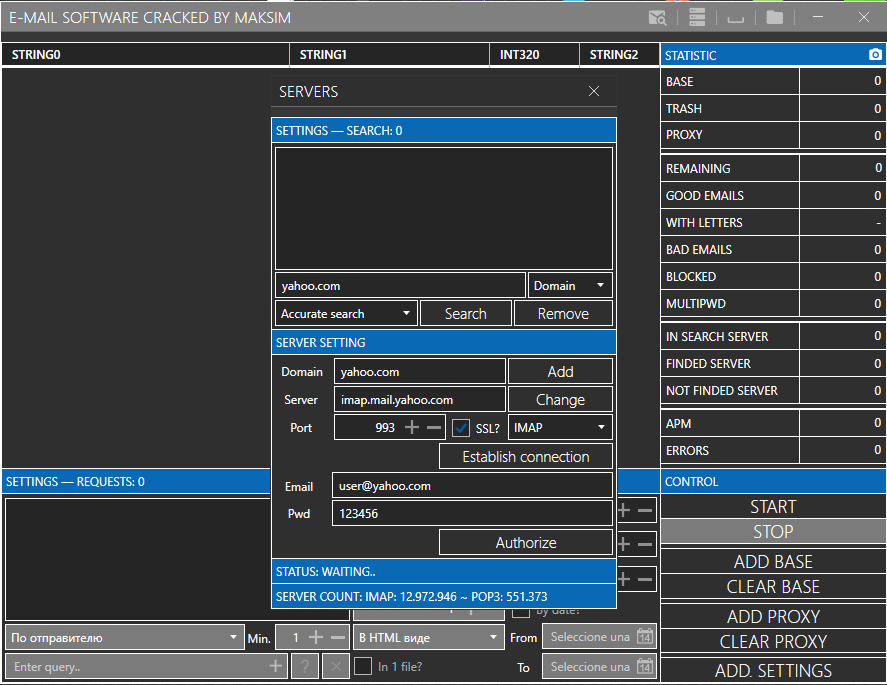This screenshot has height=685, width=887.
Task: Expand the Accurate search dropdown
Action: tap(346, 313)
